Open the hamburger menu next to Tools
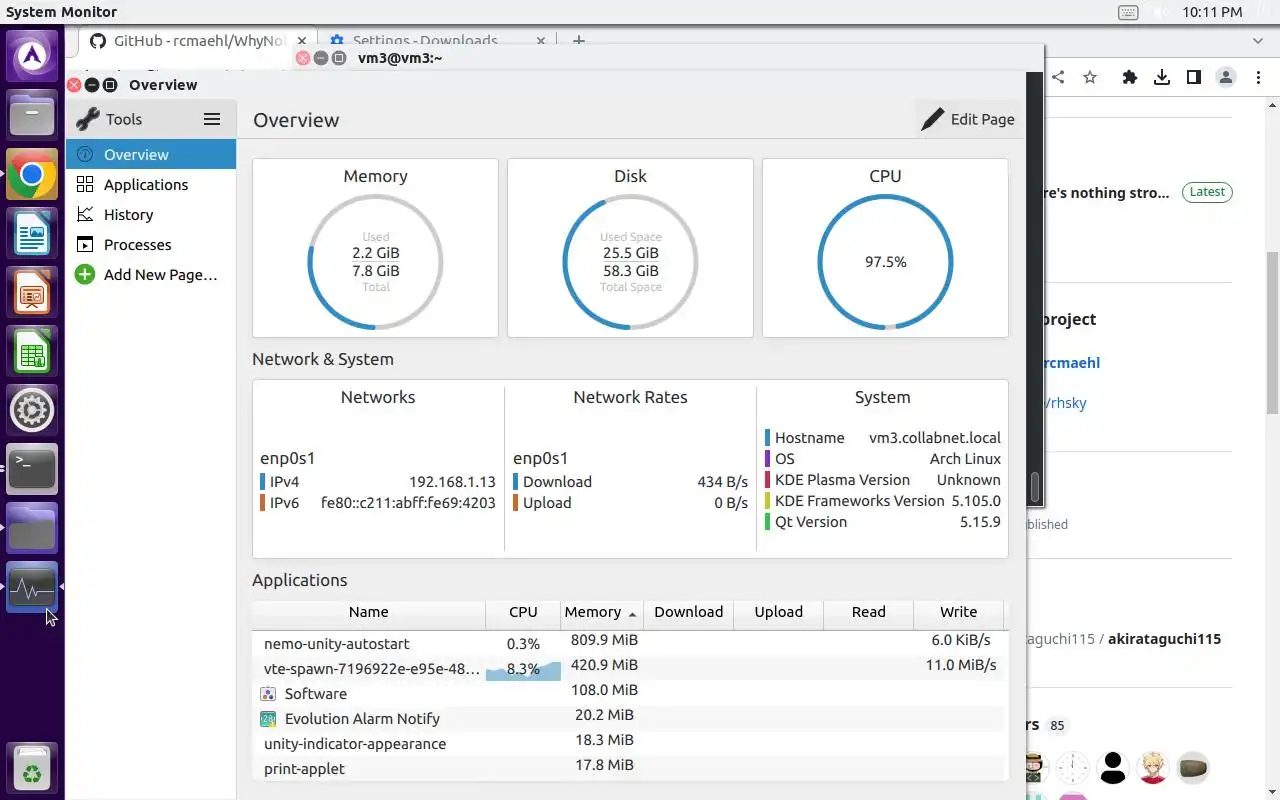 tap(212, 119)
